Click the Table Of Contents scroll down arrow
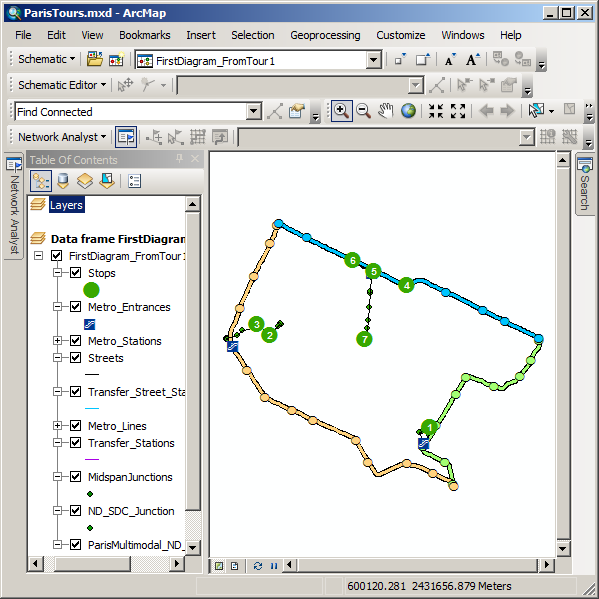599x599 pixels. (193, 547)
